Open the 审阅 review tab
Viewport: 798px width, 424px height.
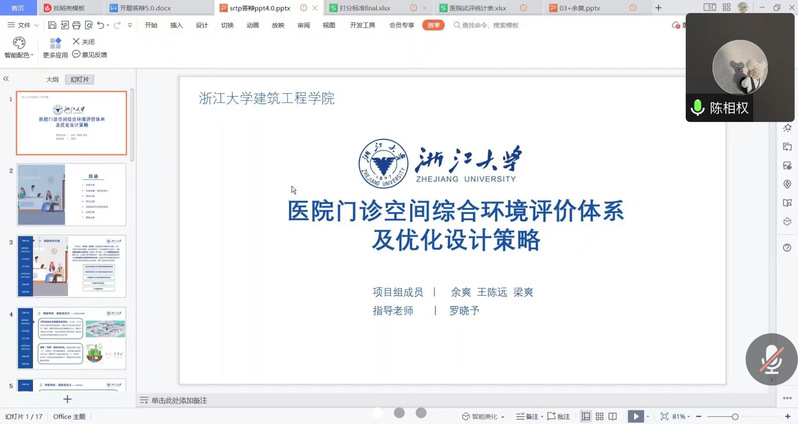click(x=303, y=25)
